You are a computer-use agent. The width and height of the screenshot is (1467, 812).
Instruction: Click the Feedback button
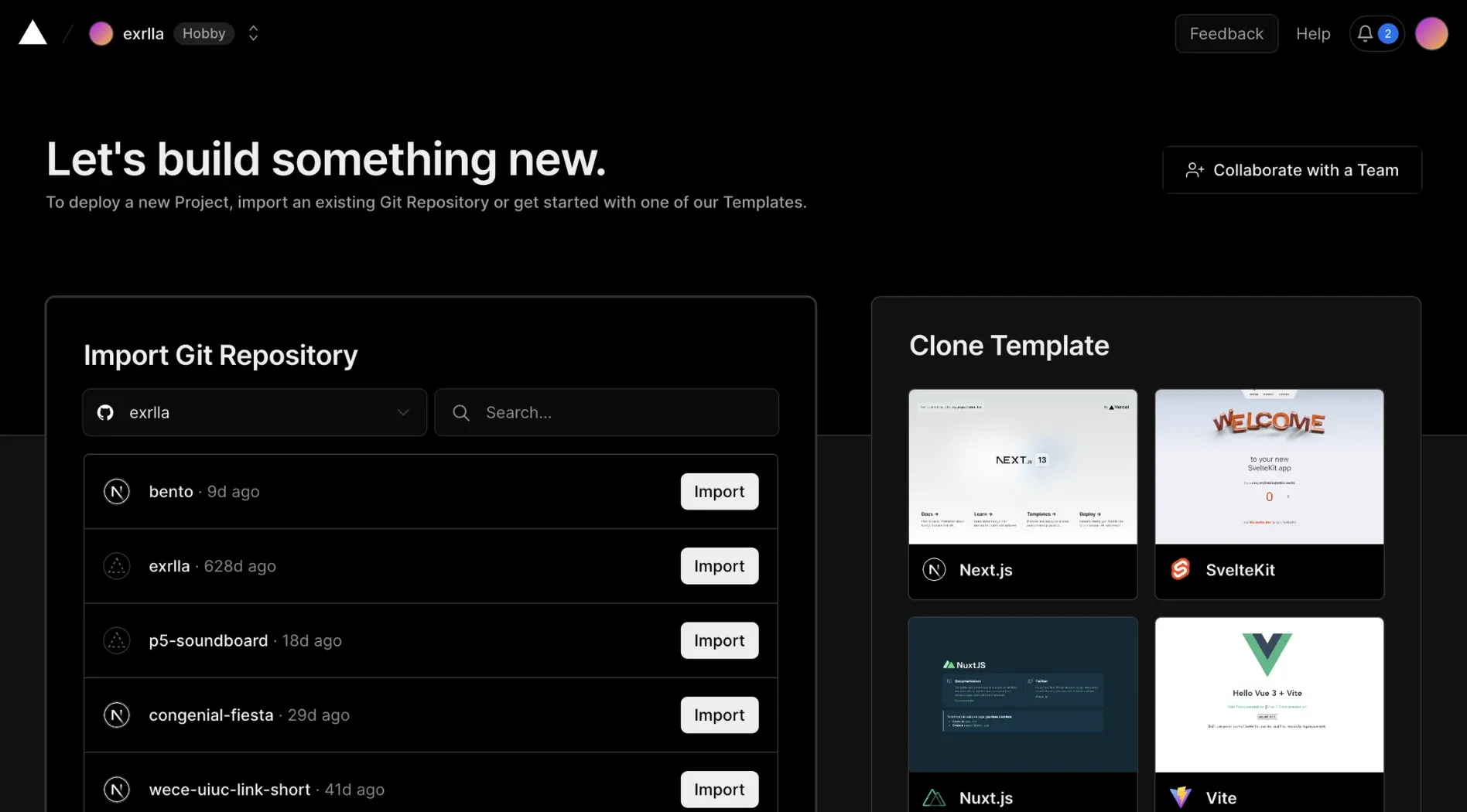pos(1226,33)
